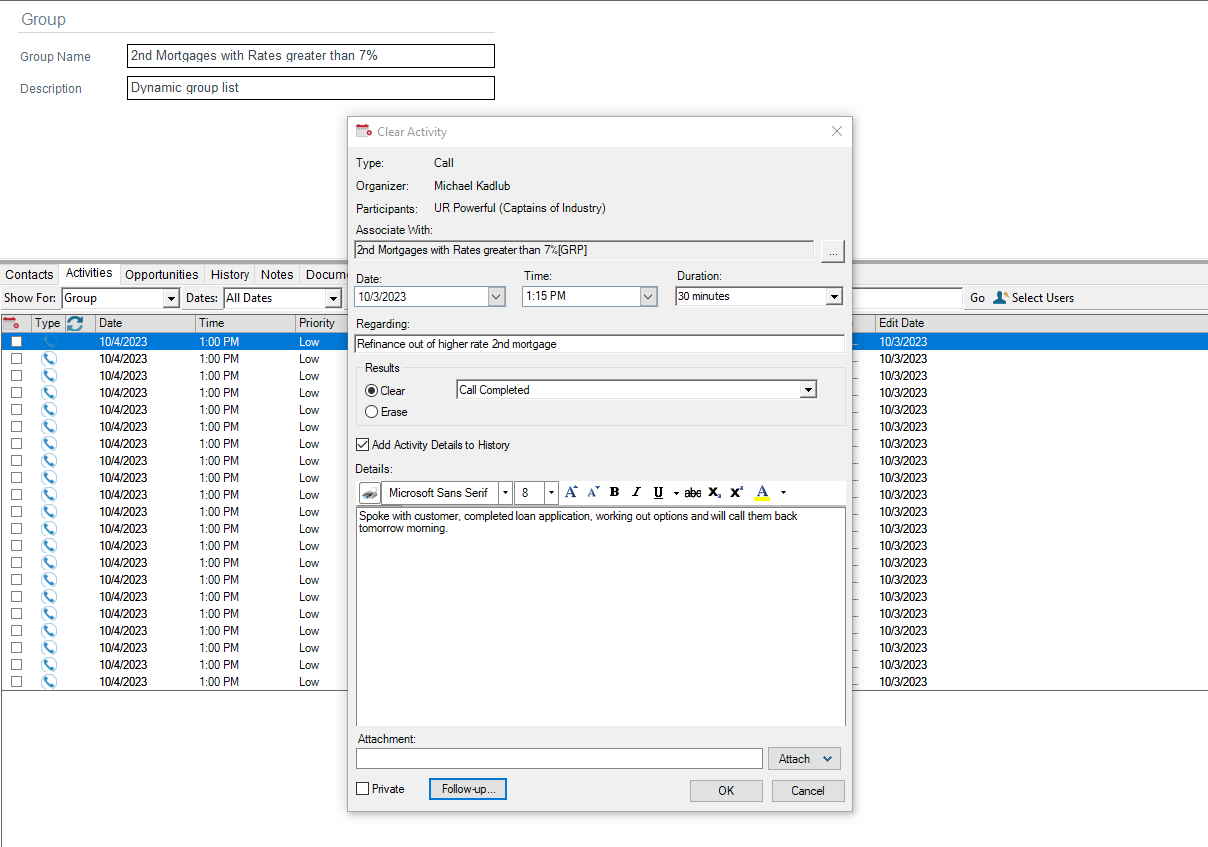Increase font size with the grow-font icon
Screen dimensions: 1208x847
tap(571, 492)
